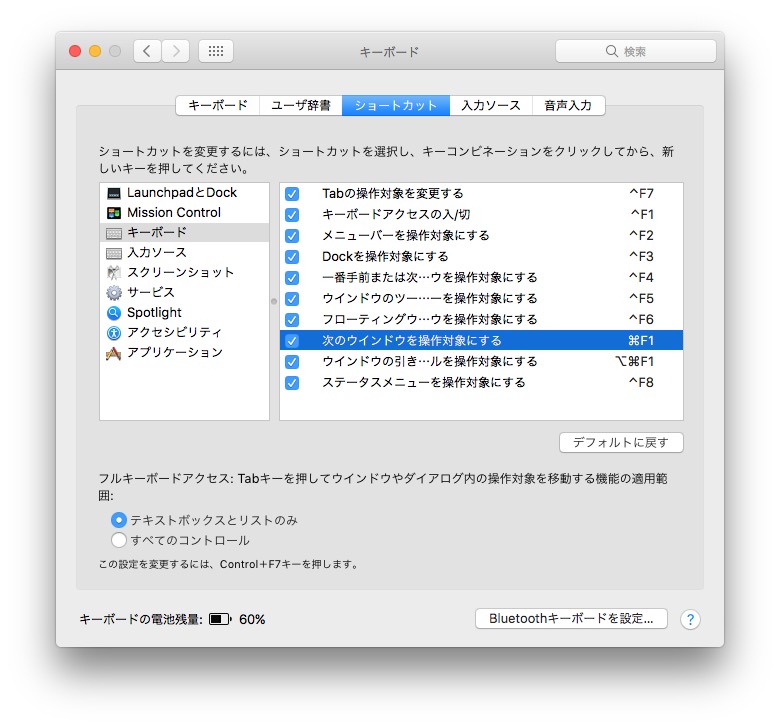Toggle the ^F5 ウインドウのツー row checkbox
This screenshot has width=780, height=727.
click(x=292, y=299)
